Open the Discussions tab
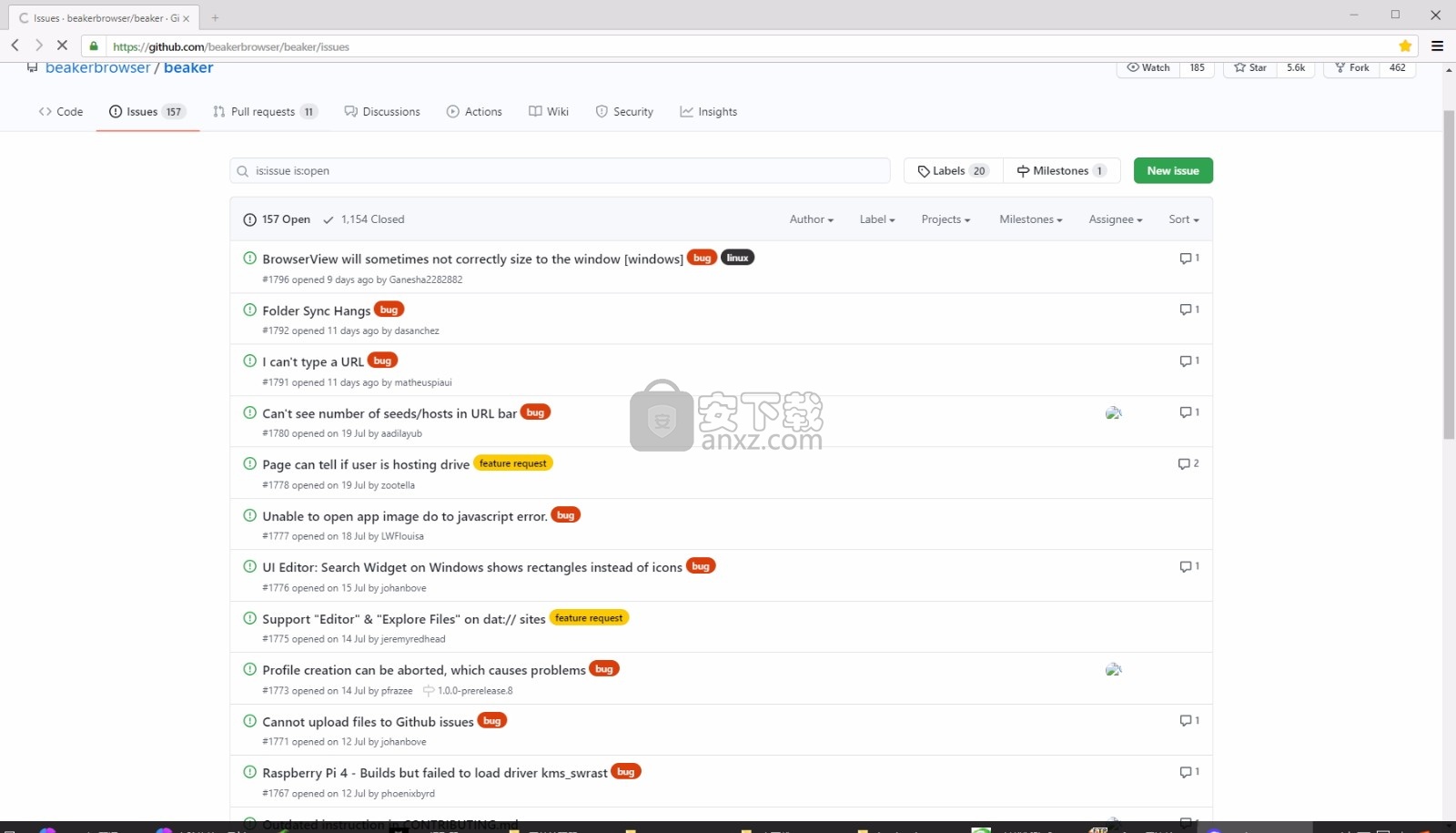This screenshot has width=1456, height=833. 382,112
